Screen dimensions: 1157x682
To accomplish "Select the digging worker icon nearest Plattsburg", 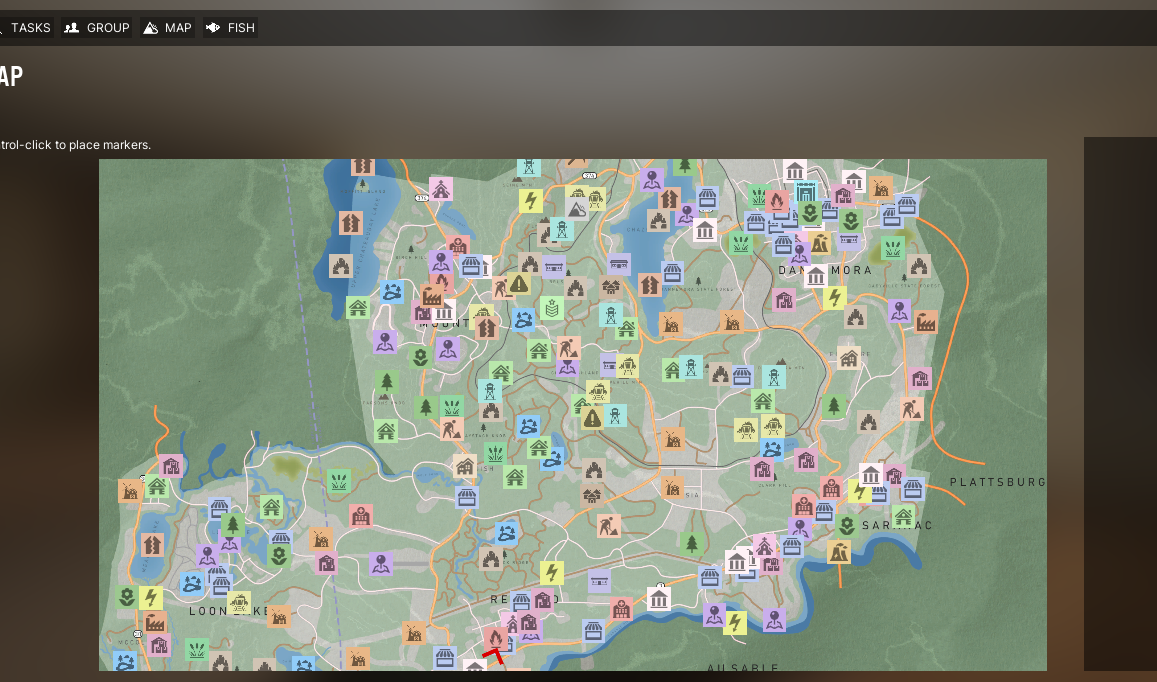I will (x=911, y=408).
